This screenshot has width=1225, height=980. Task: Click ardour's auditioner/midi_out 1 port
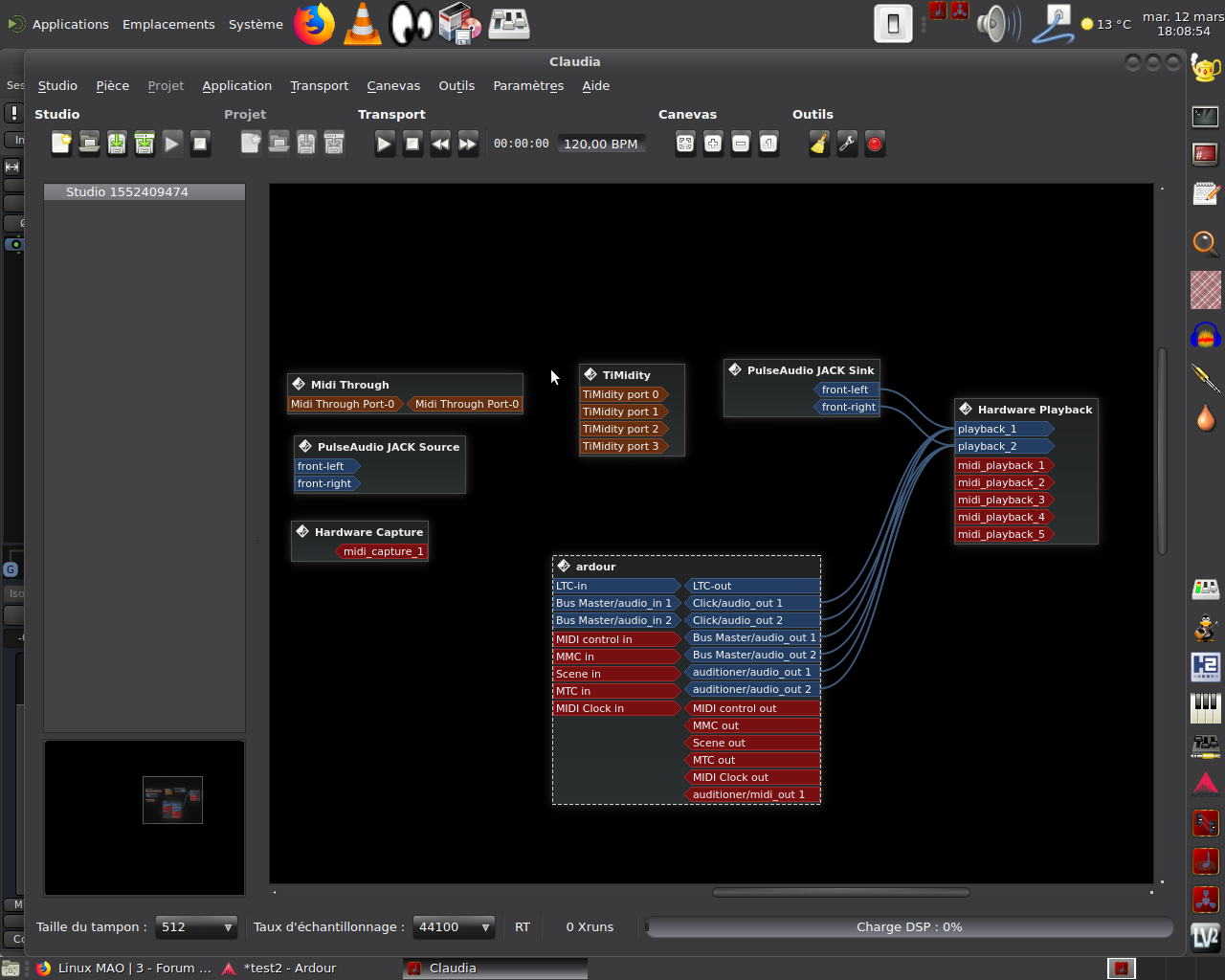(752, 794)
